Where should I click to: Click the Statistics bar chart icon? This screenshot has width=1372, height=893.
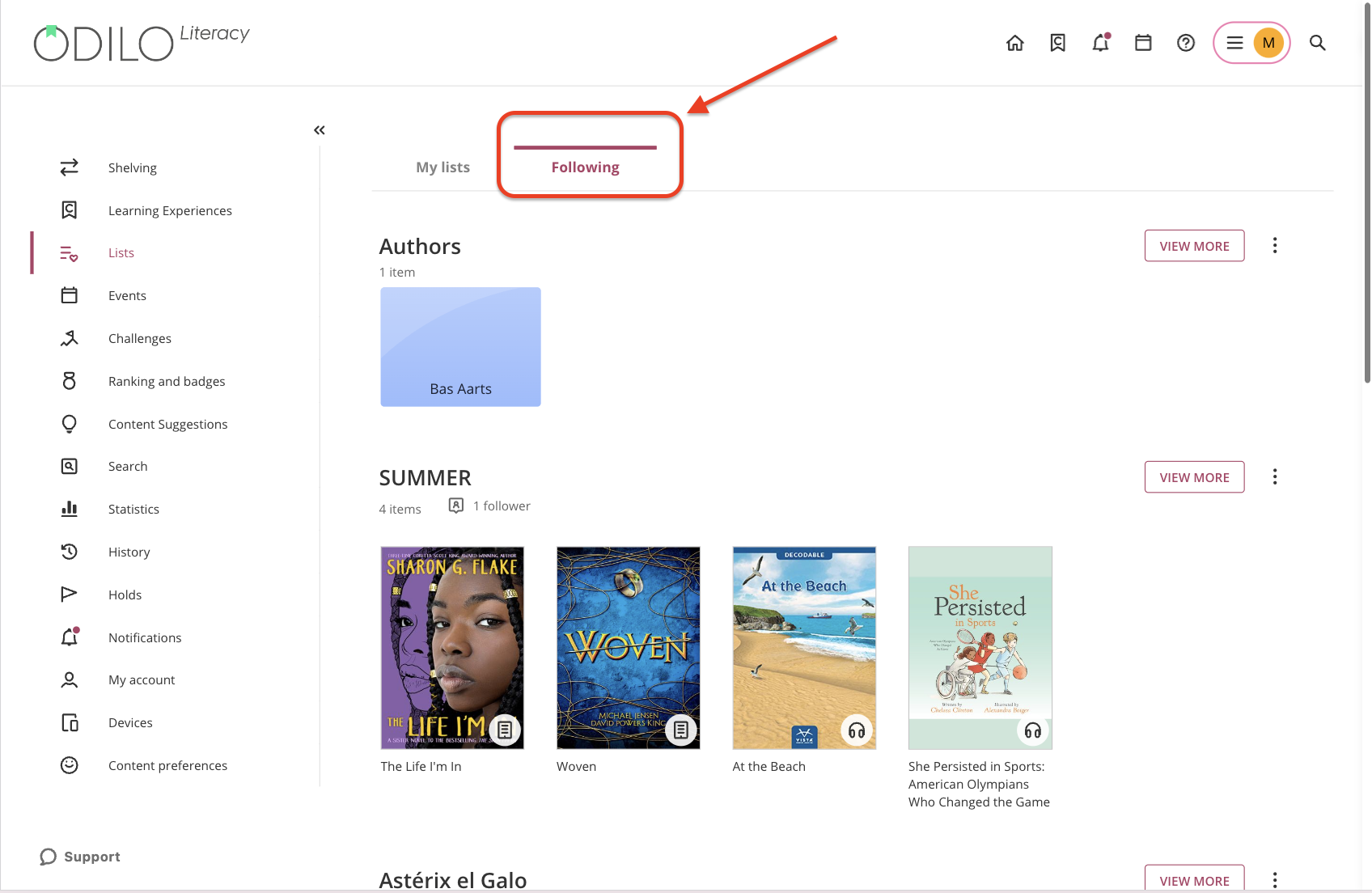(x=70, y=509)
